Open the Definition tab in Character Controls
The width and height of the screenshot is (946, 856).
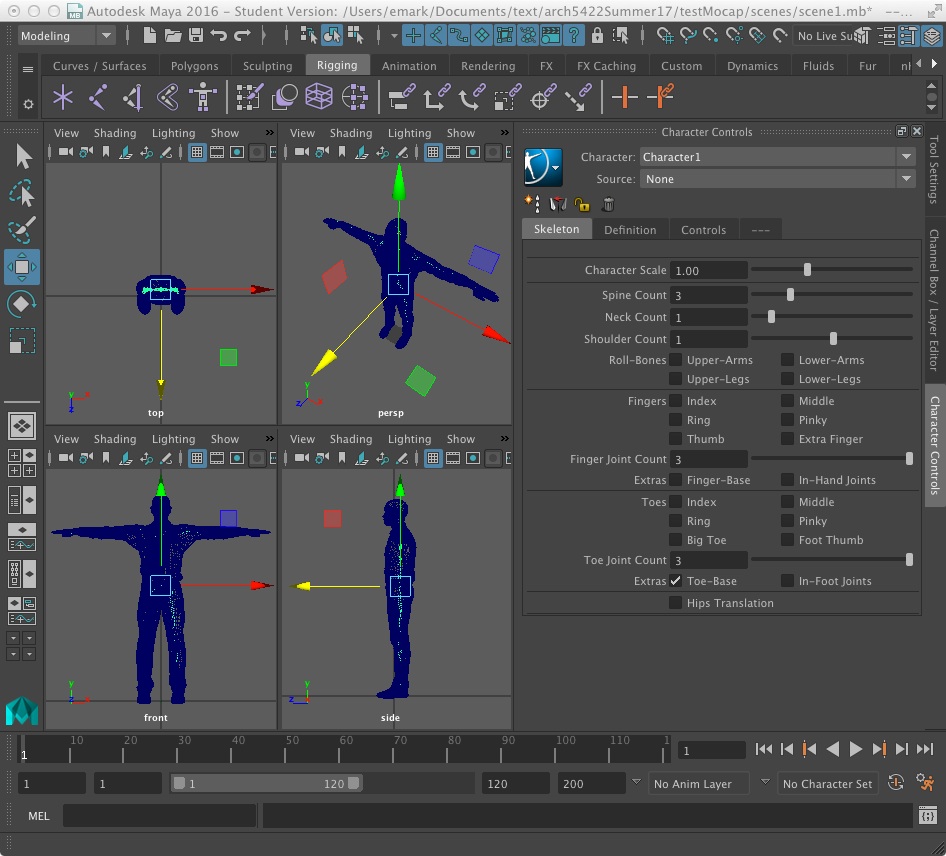[630, 230]
